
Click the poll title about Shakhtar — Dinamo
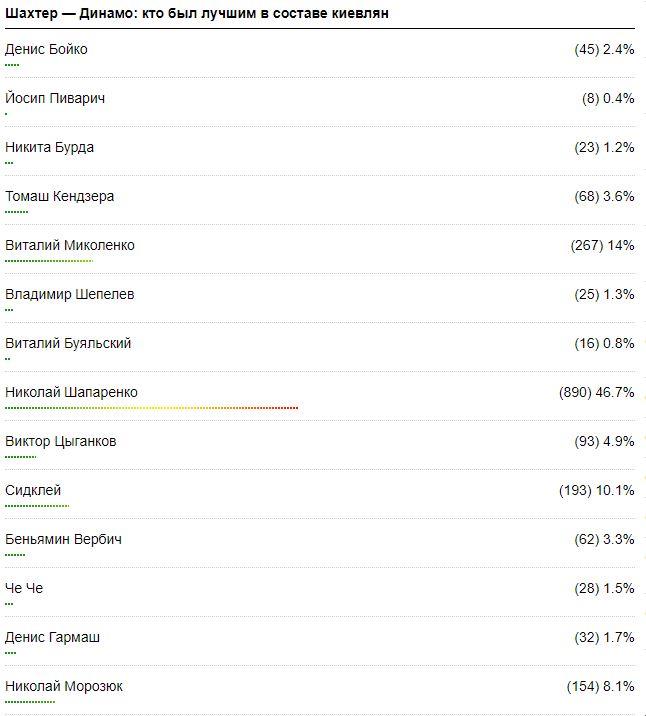point(197,13)
